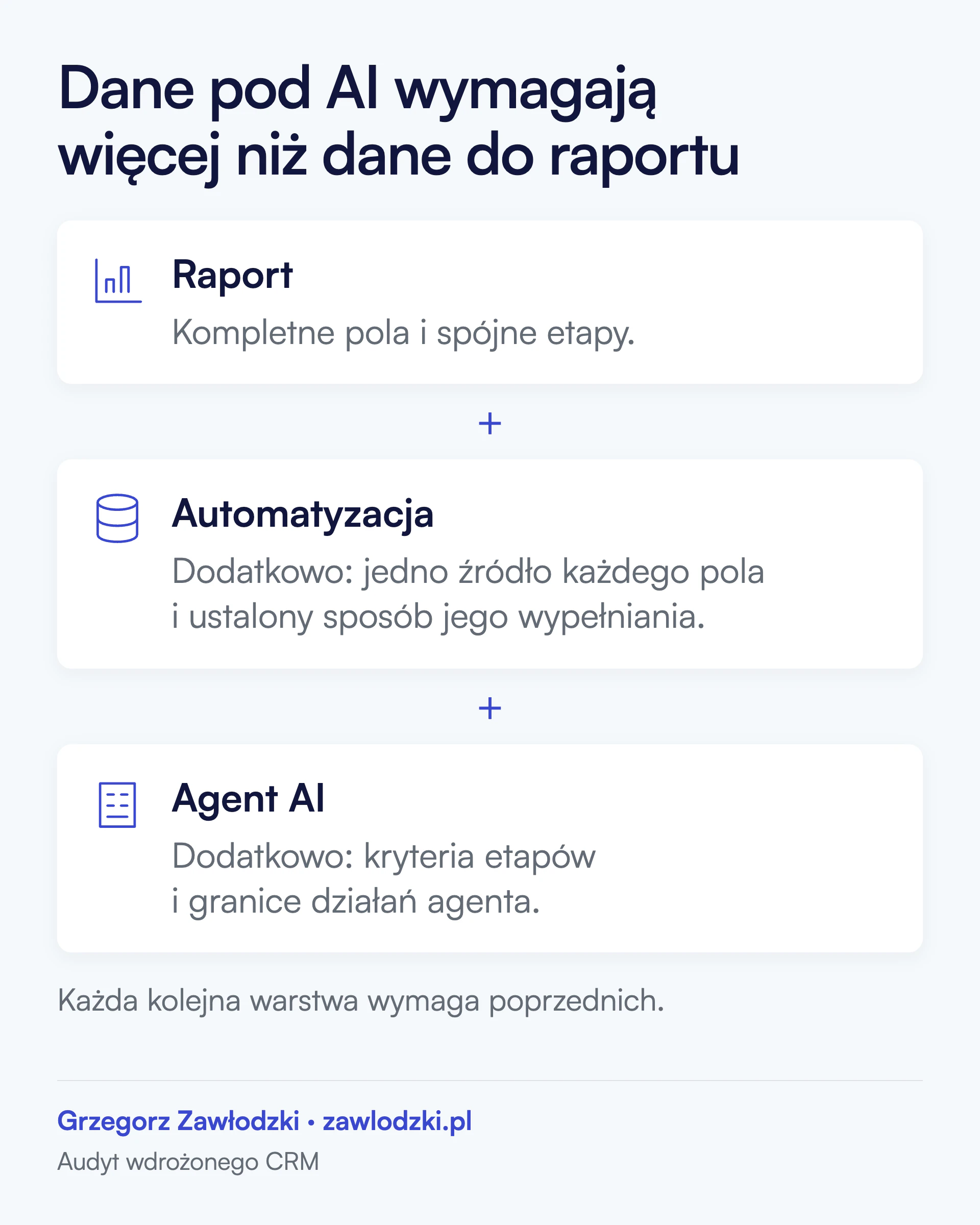Select the Raport card heading
The width and height of the screenshot is (980, 1225).
[x=232, y=276]
